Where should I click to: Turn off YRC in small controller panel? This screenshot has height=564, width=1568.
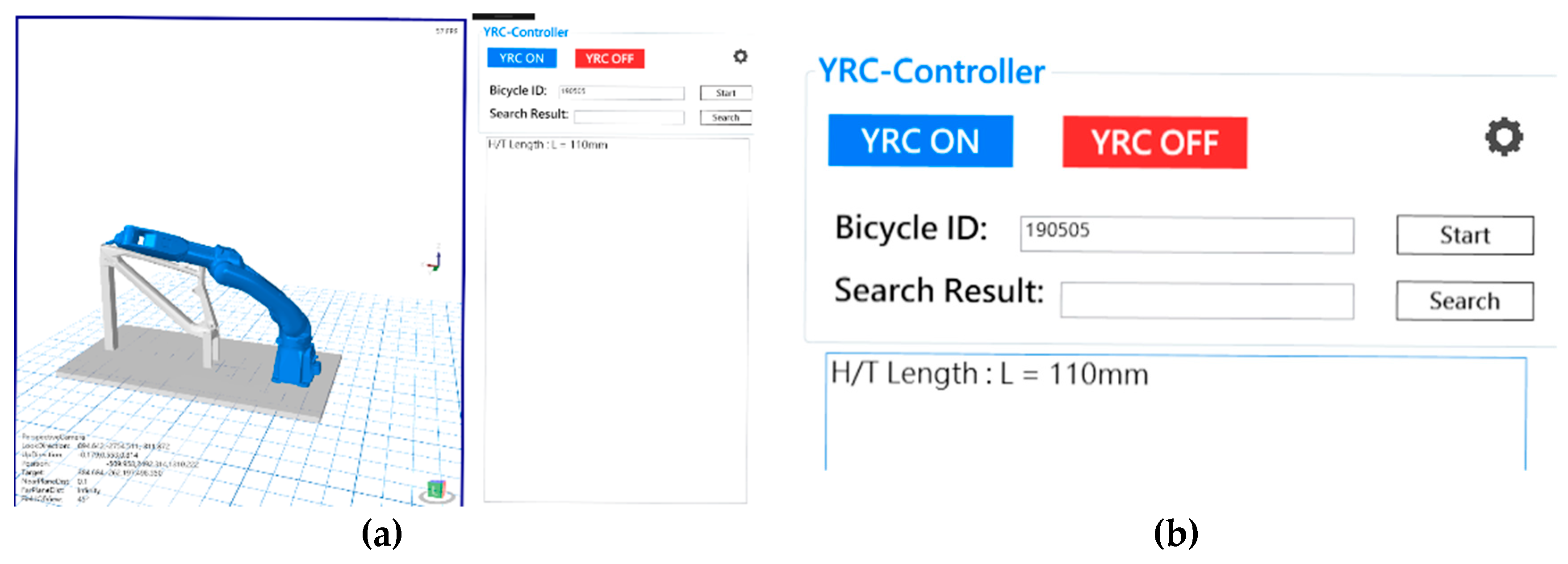coord(609,59)
